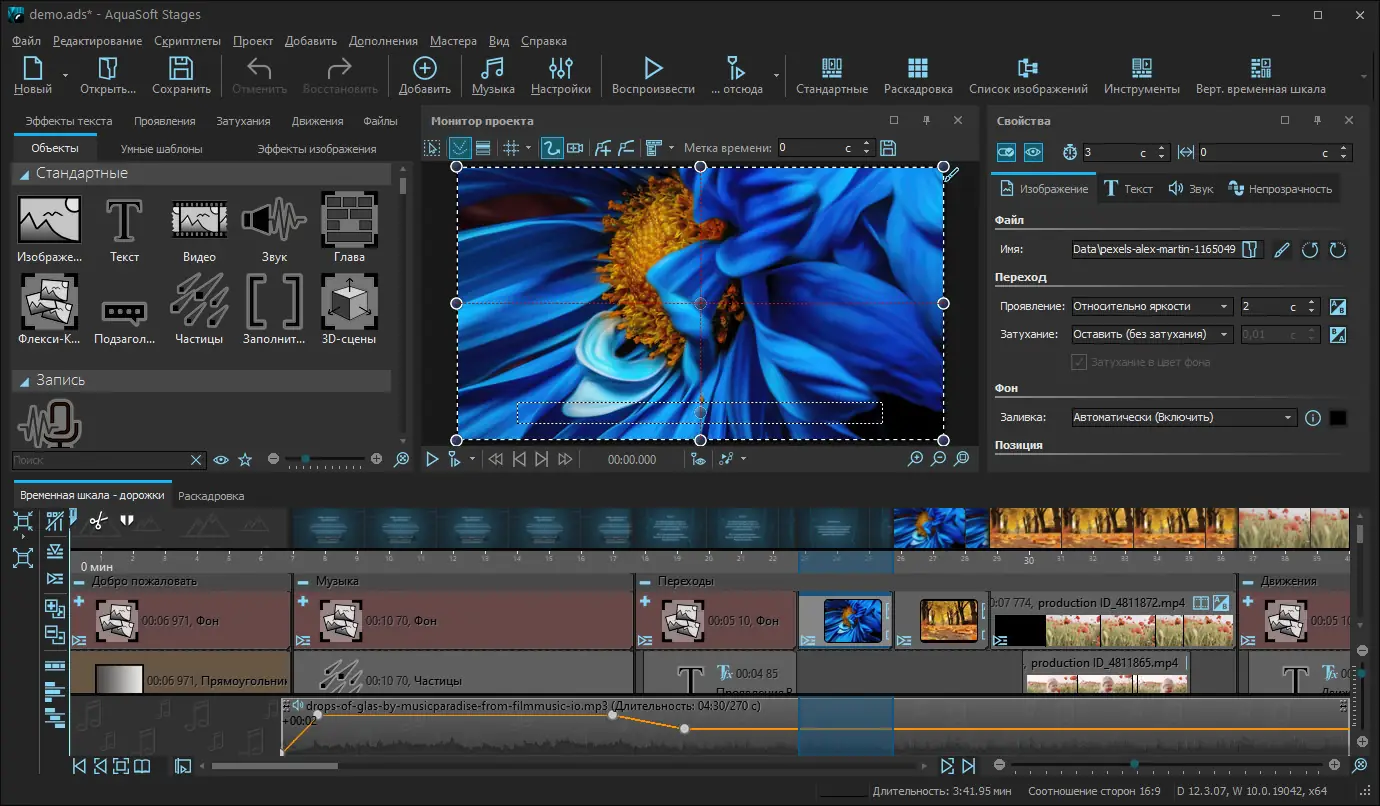Toggle the eye filter next to search box

pos(222,460)
